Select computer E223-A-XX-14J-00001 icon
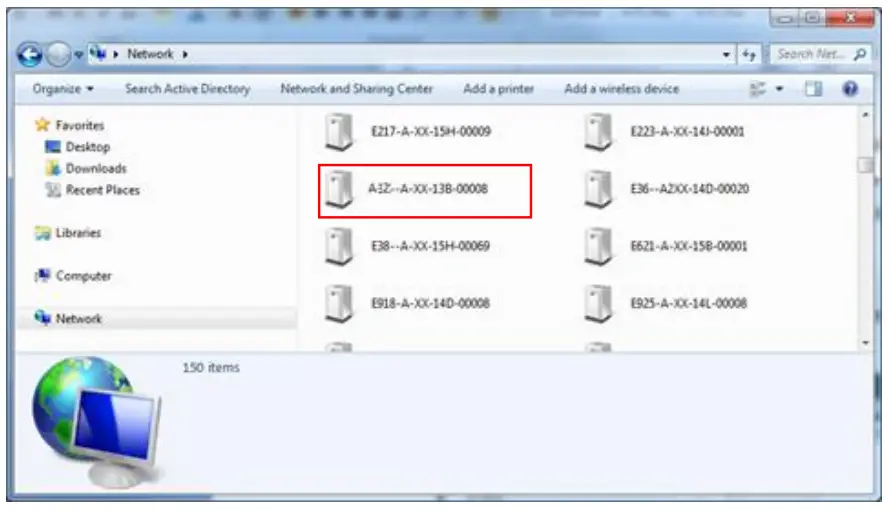 599,131
